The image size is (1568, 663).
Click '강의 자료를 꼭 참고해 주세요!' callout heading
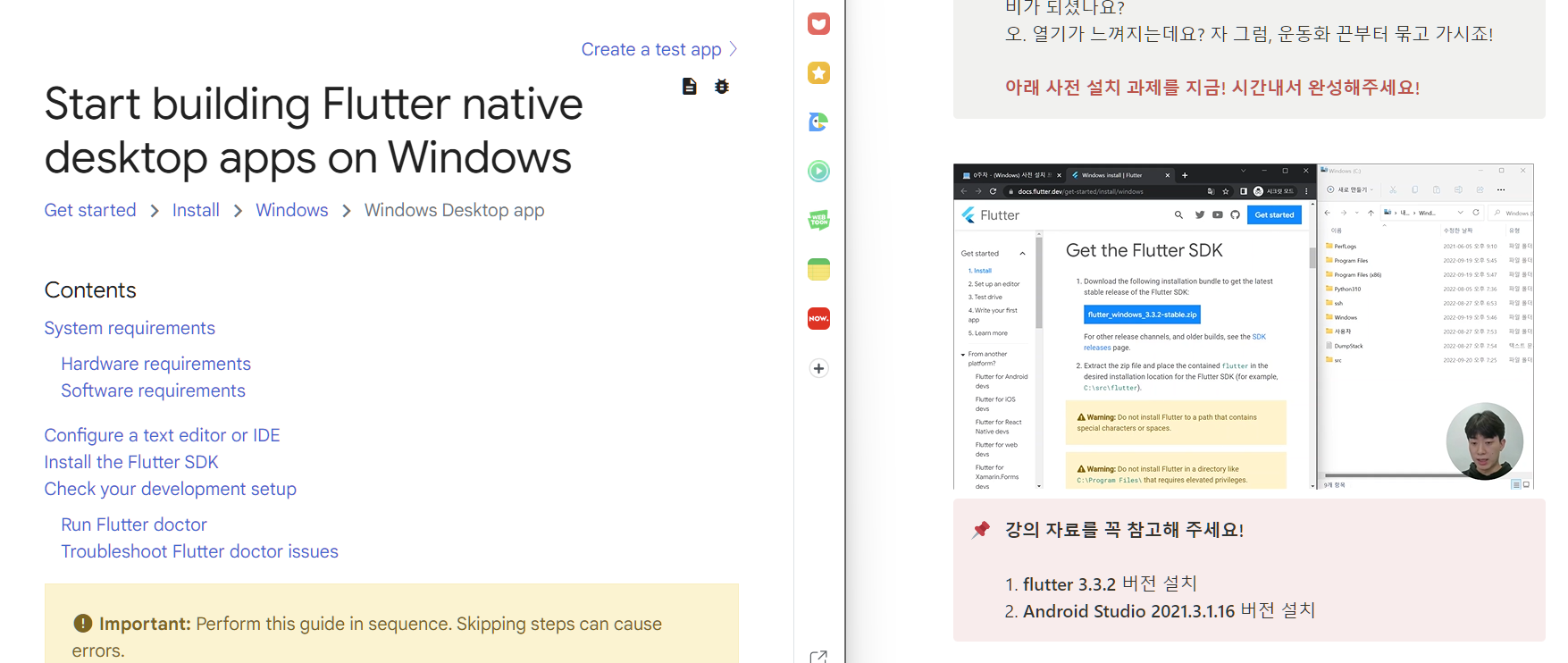click(1124, 530)
